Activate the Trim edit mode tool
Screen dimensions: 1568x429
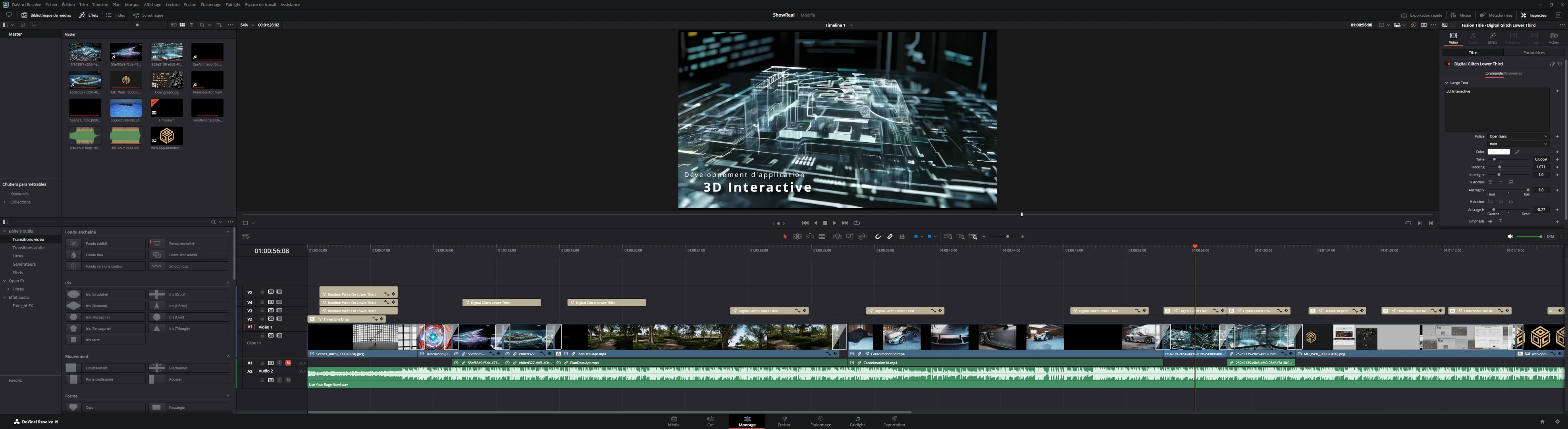[x=797, y=236]
